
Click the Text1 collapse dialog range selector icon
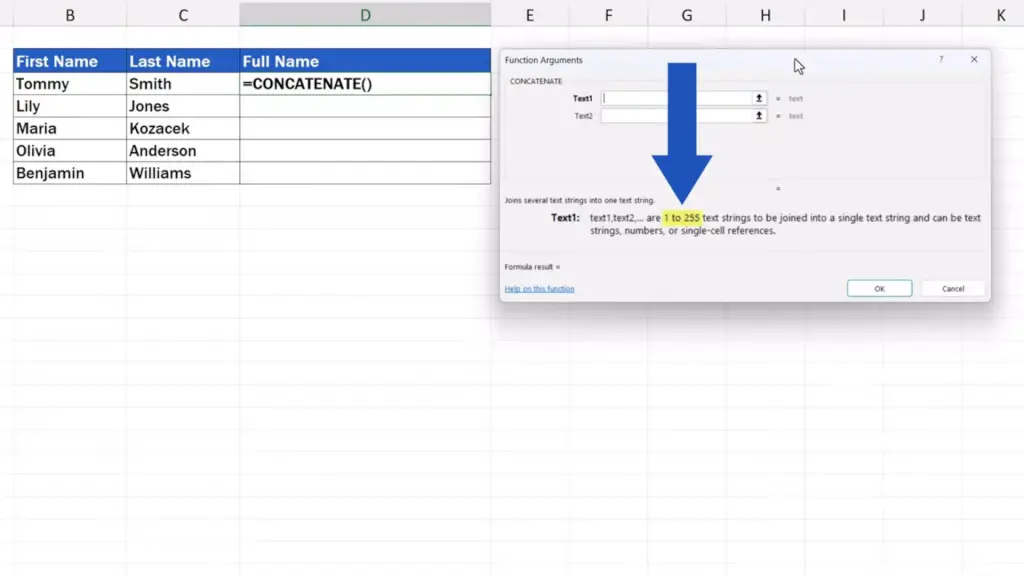point(759,98)
